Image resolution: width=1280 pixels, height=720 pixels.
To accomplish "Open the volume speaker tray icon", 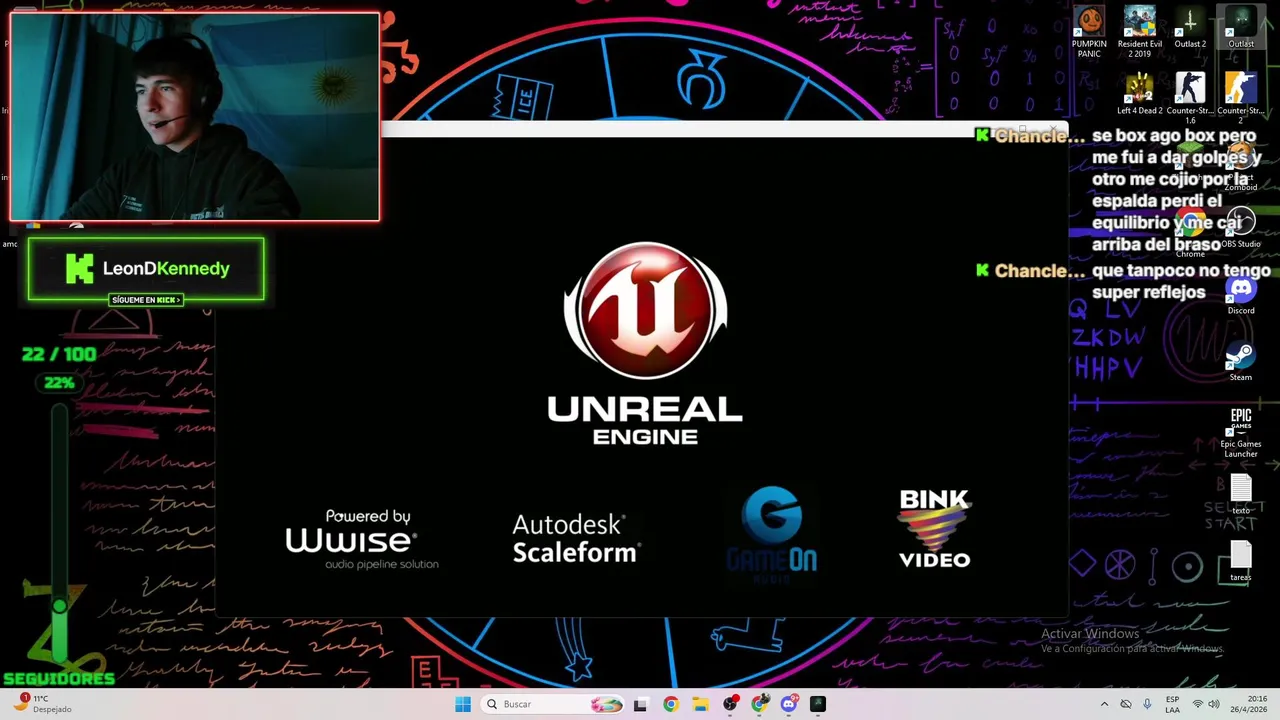I will [1214, 704].
